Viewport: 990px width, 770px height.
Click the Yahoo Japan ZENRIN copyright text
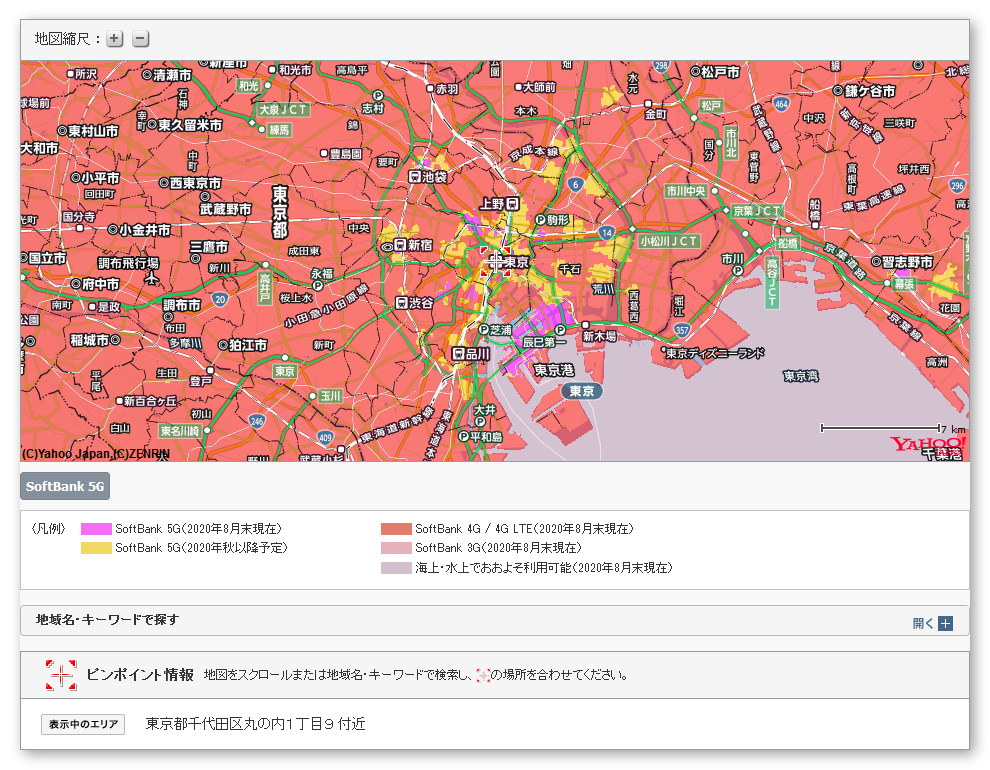pos(96,453)
